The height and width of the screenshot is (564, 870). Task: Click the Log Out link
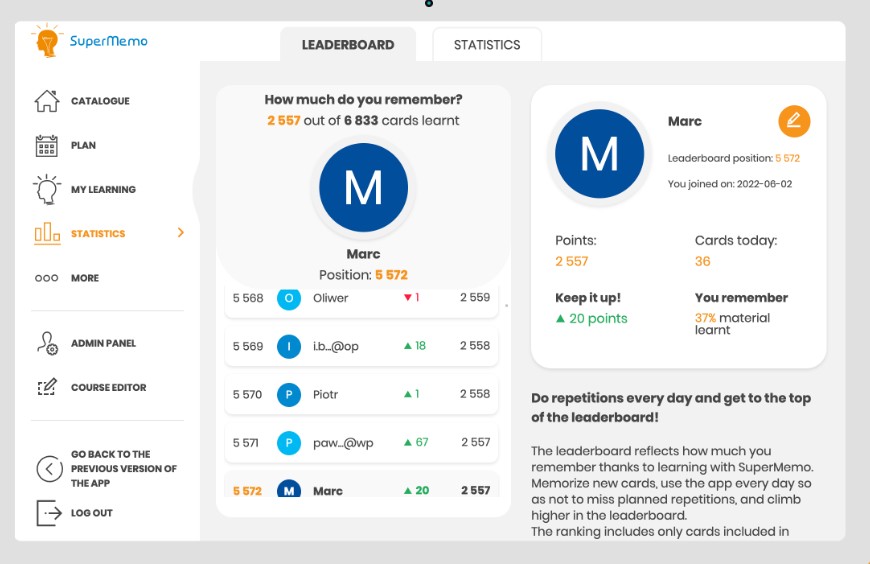(92, 513)
